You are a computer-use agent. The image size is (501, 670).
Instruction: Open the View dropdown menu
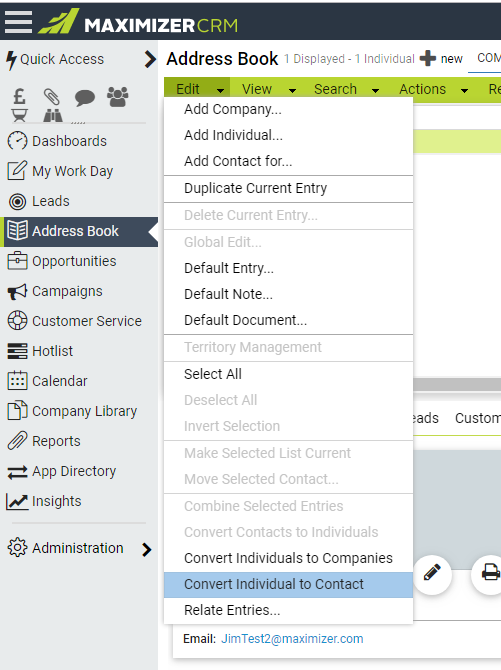coord(269,89)
